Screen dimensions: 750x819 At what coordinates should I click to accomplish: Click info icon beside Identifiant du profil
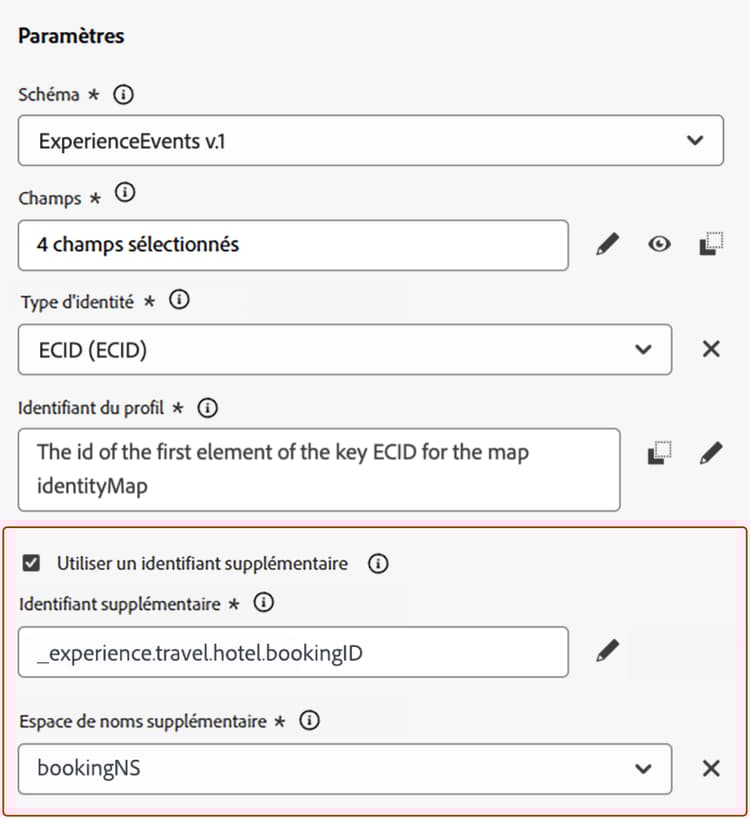pyautogui.click(x=208, y=407)
